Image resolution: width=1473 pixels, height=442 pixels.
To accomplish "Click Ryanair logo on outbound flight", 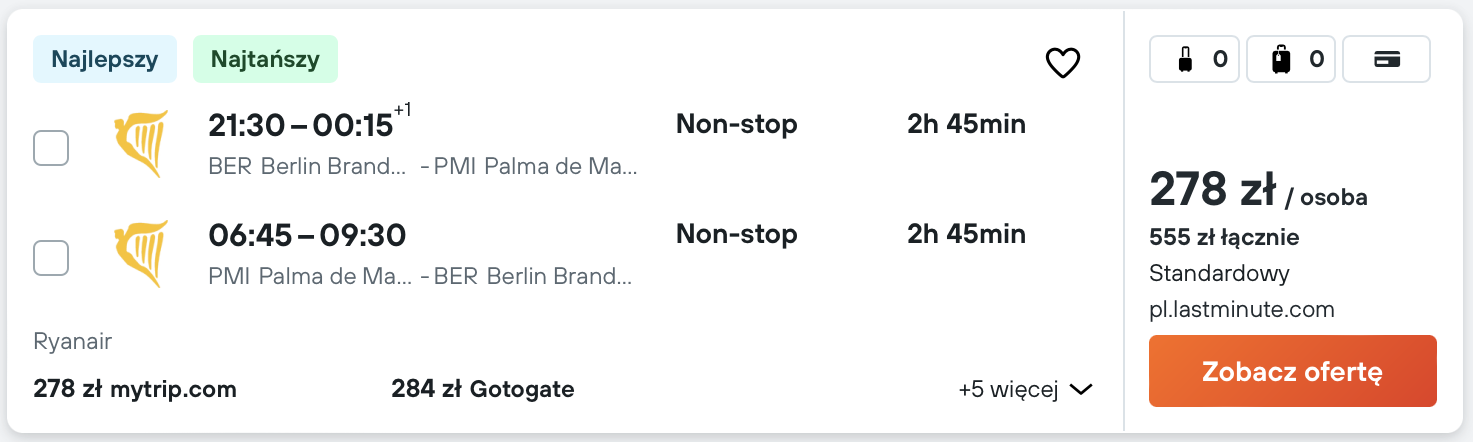I will (x=141, y=144).
